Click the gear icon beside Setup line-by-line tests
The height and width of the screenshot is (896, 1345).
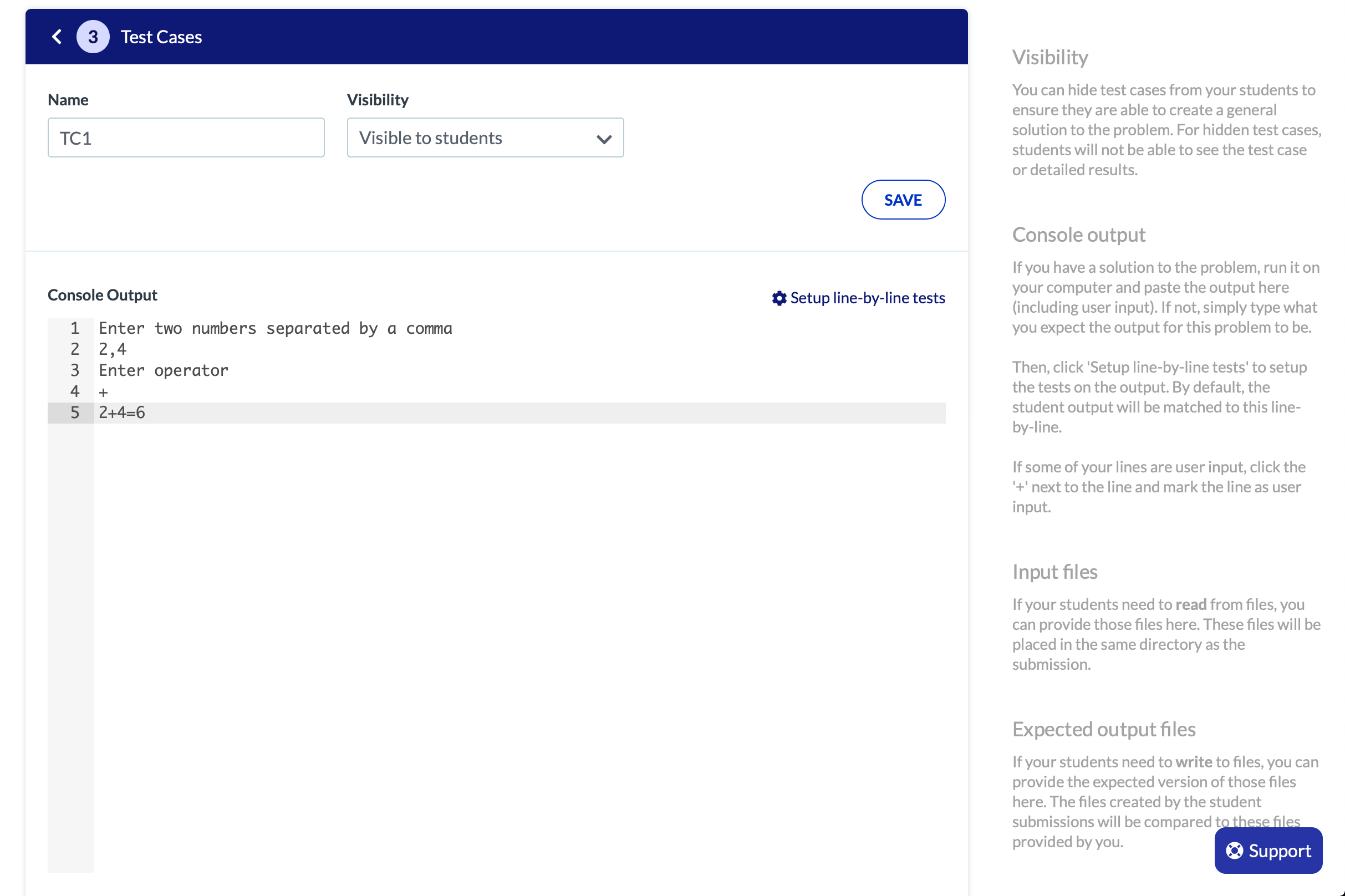(779, 298)
